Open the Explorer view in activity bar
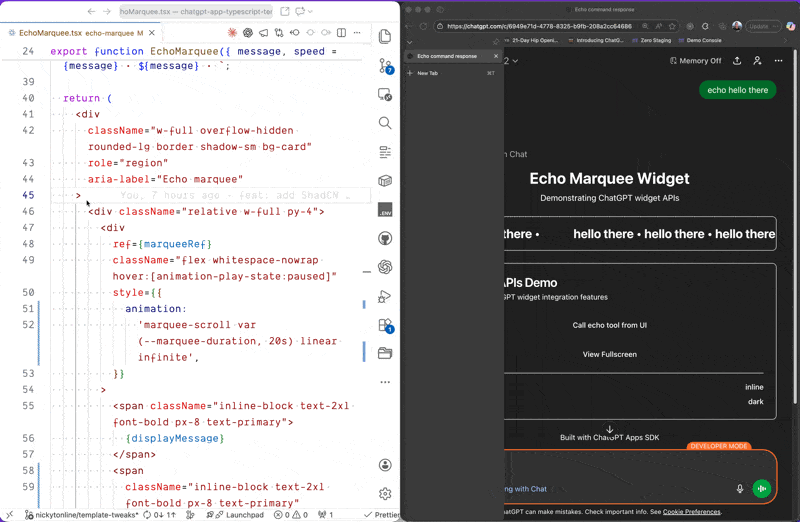This screenshot has width=800, height=522. (x=385, y=36)
